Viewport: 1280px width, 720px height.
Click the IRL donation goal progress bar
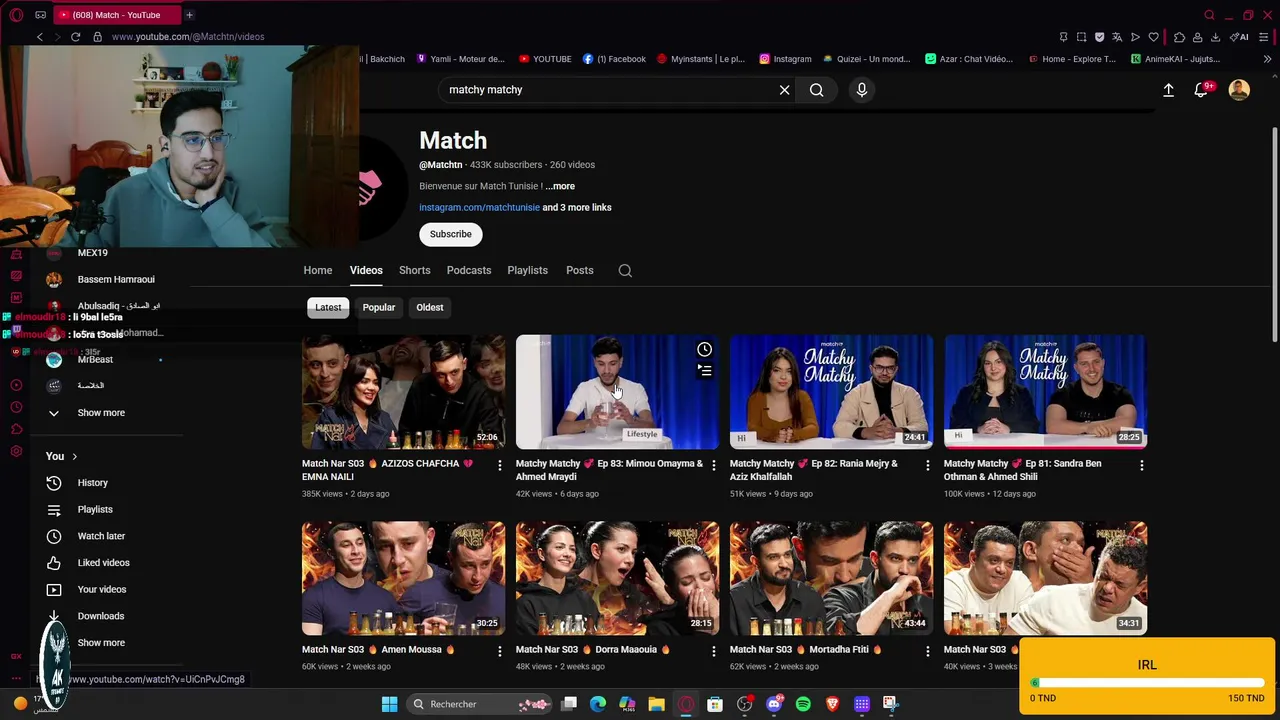[1146, 683]
